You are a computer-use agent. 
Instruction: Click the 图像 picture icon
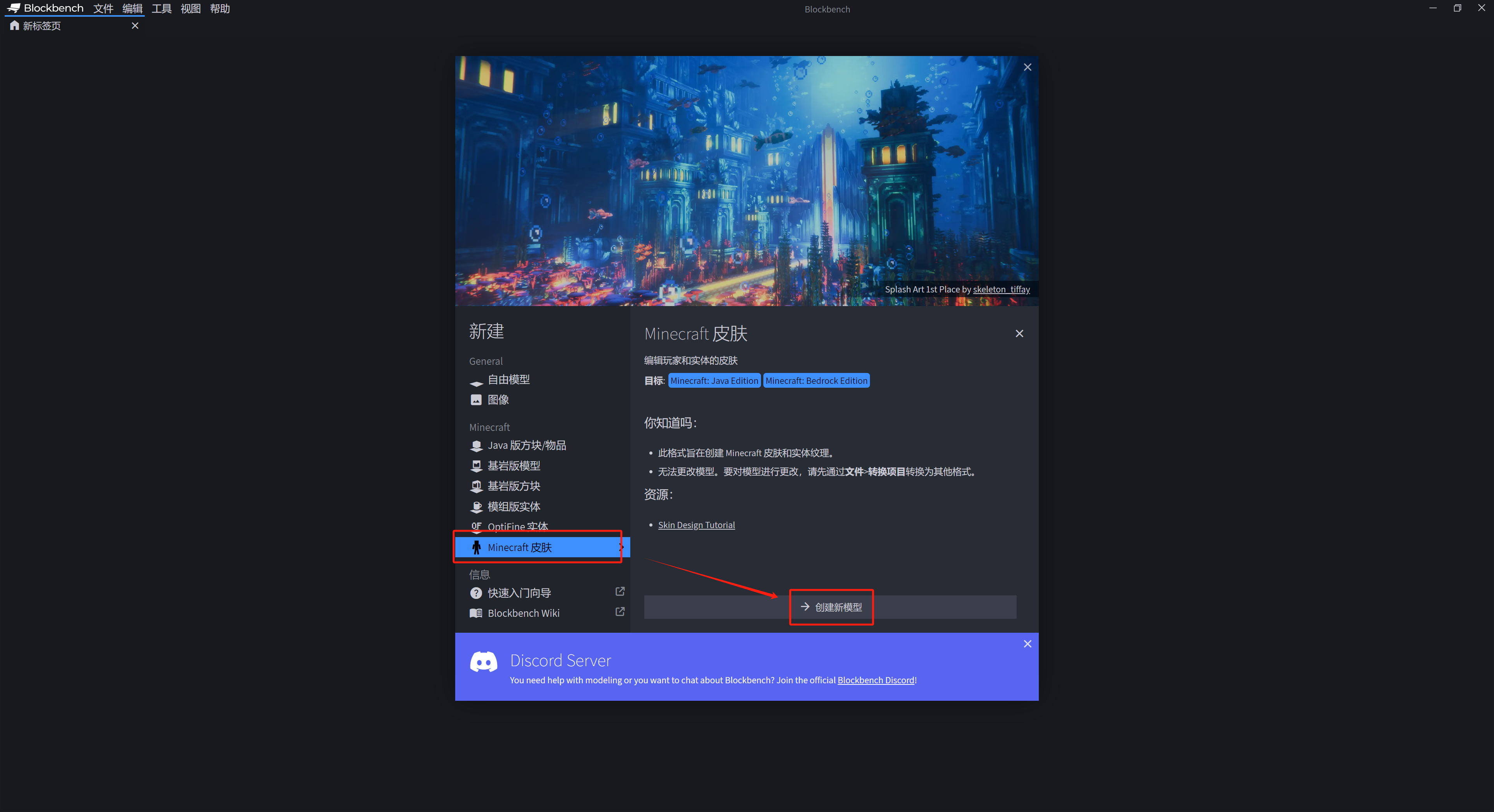(x=476, y=400)
